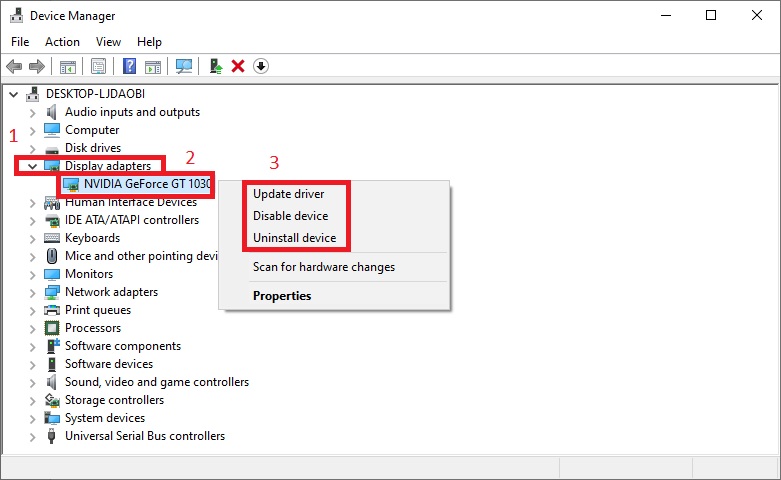Screen dimensions: 781x480
Task: Click the Print queues printer icon
Action: 52,310
